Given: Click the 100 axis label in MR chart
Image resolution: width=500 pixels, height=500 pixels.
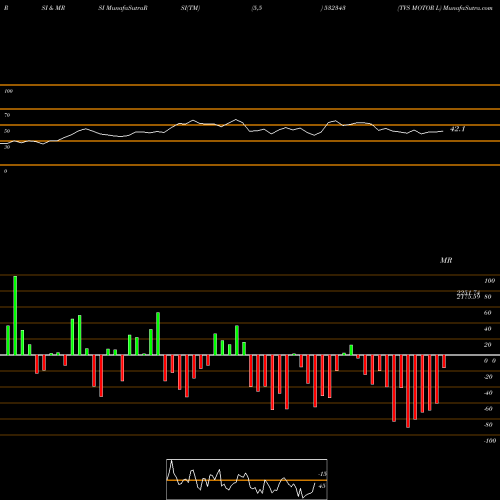Looking at the screenshot, I should point(489,281).
